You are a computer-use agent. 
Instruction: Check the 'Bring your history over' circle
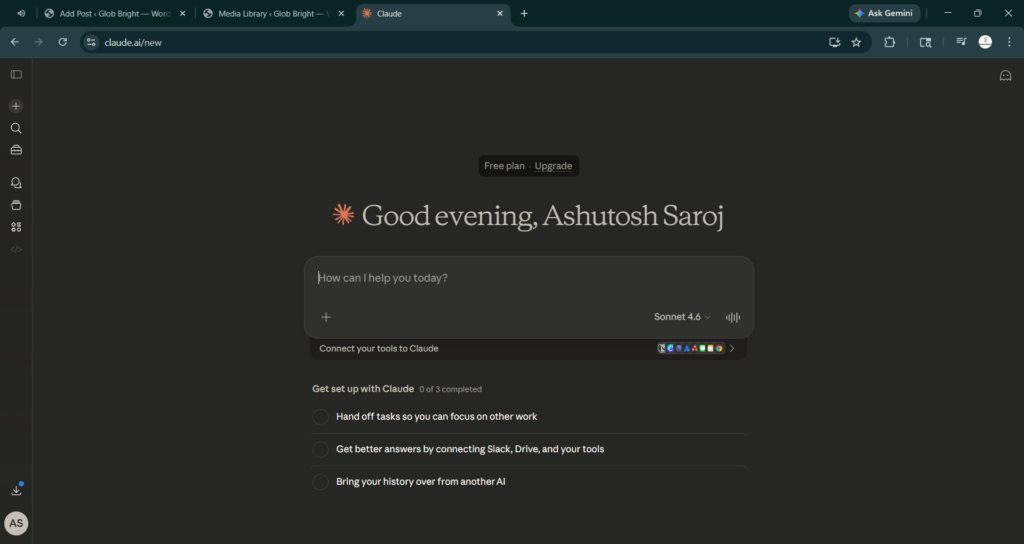[x=320, y=482]
